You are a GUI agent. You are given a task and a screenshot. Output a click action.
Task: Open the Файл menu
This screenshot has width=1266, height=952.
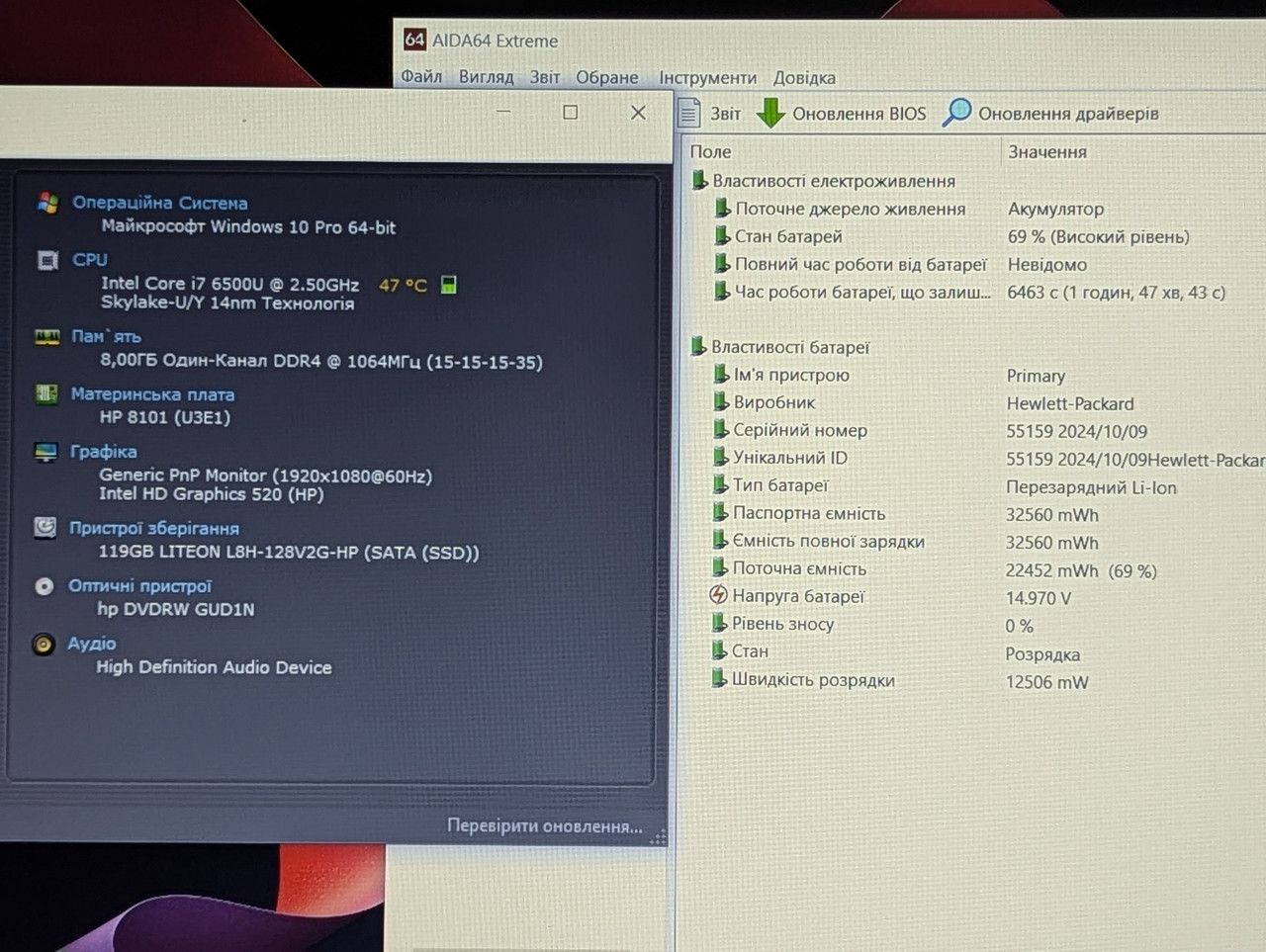pyautogui.click(x=421, y=76)
